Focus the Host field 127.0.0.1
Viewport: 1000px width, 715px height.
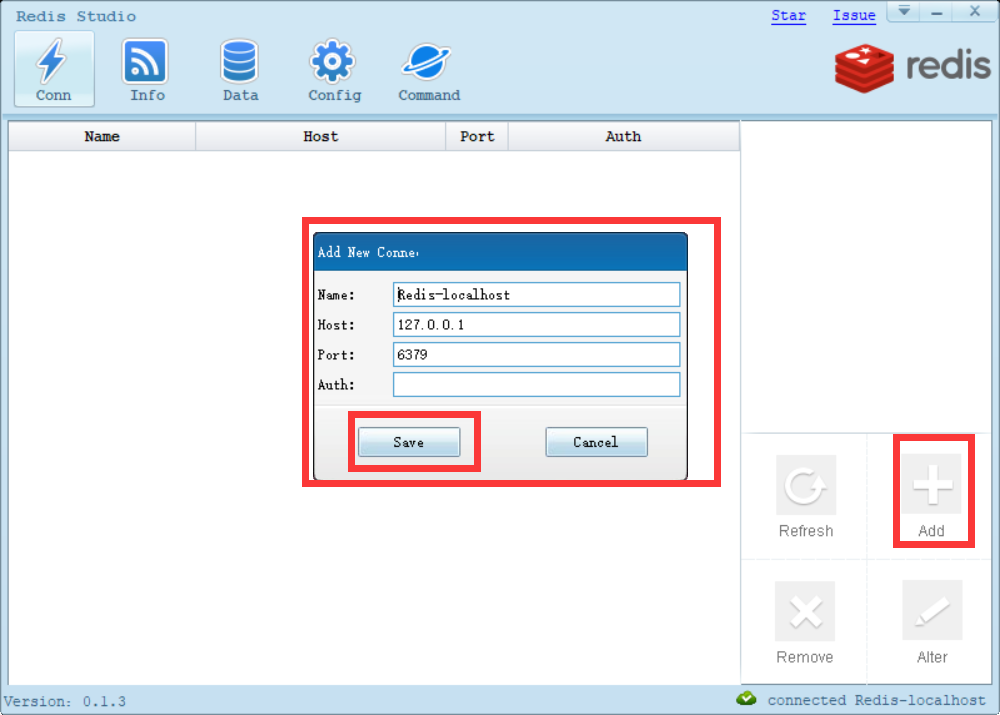pos(536,325)
